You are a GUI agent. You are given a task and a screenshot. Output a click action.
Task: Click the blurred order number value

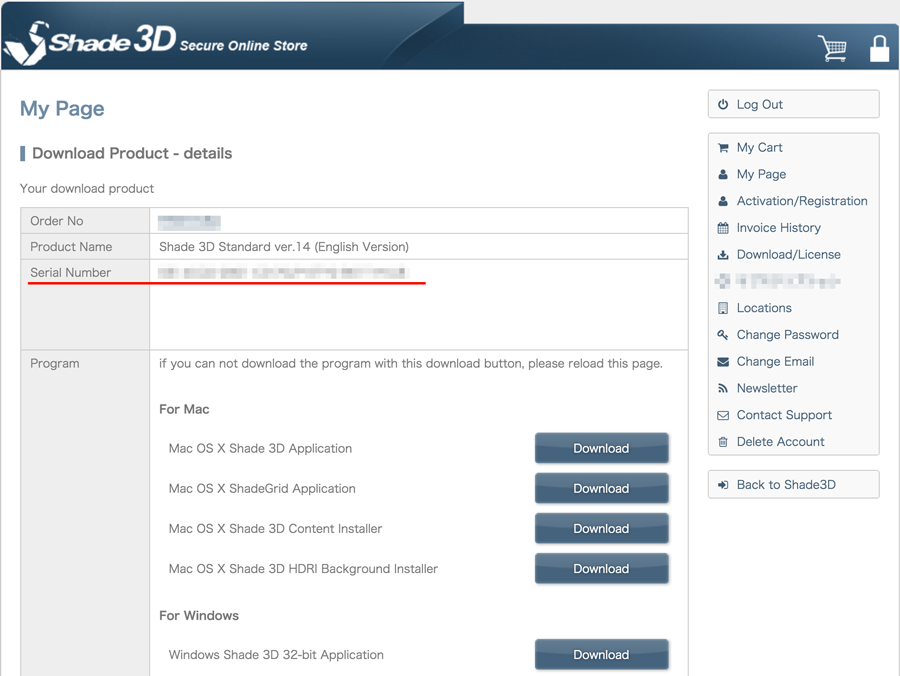[189, 222]
